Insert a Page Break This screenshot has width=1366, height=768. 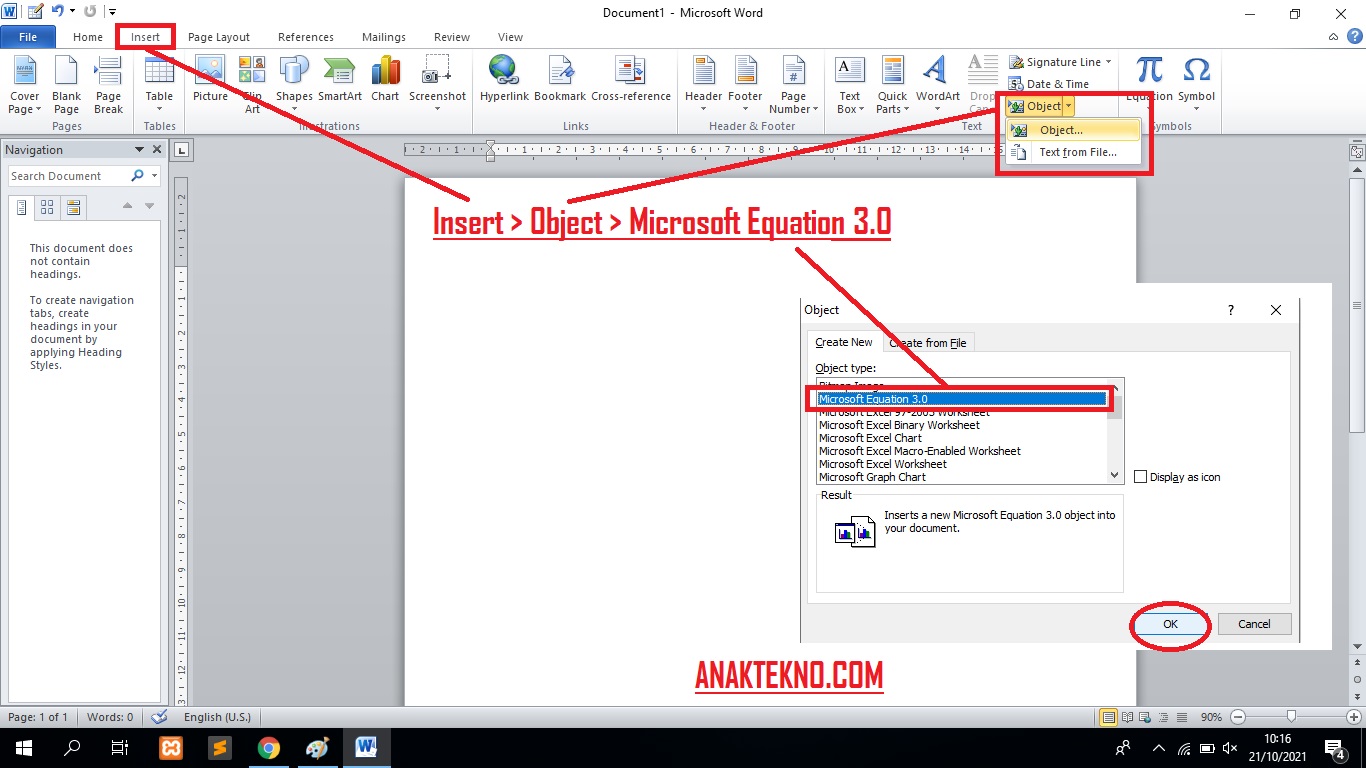[x=108, y=85]
